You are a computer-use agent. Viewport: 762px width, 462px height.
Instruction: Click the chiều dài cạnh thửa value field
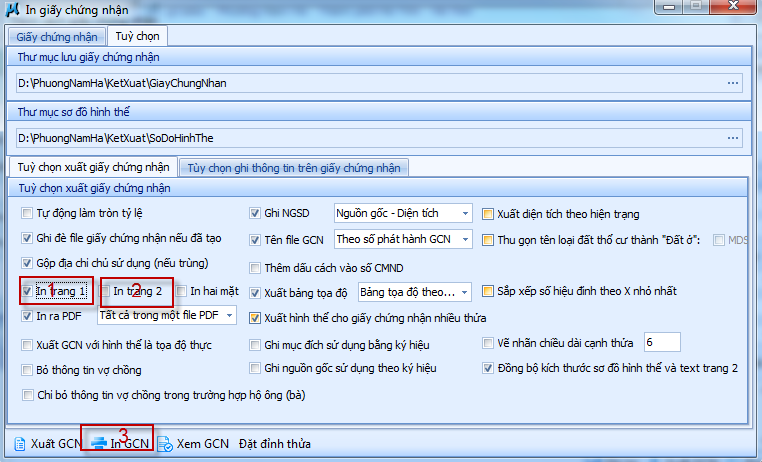[662, 342]
